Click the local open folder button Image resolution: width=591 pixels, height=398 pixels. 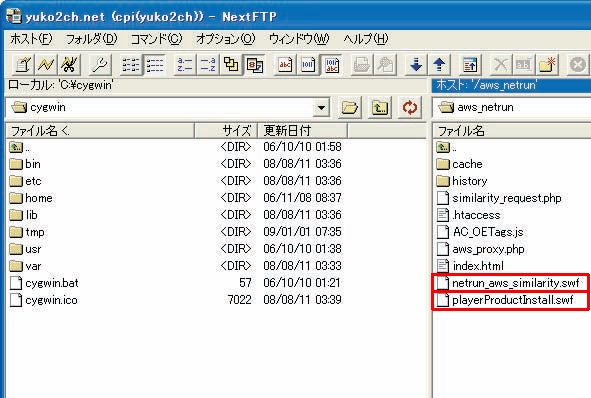[x=349, y=108]
